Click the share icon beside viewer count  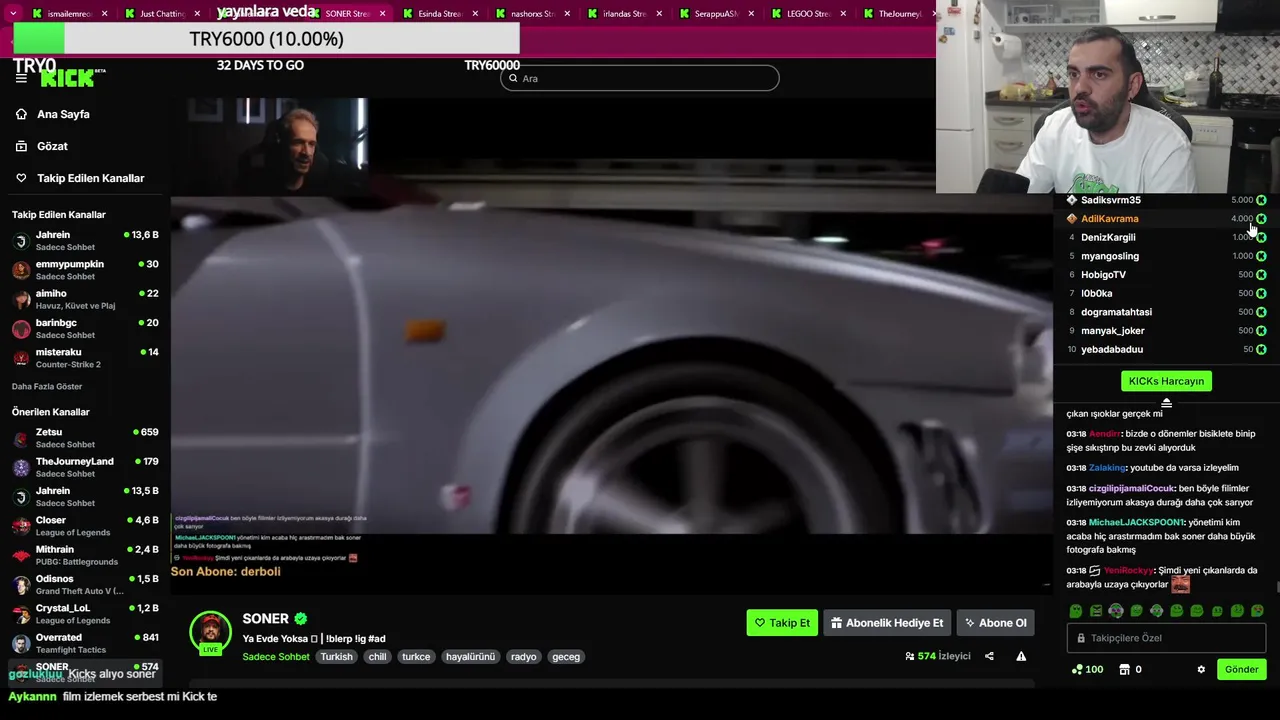click(989, 656)
